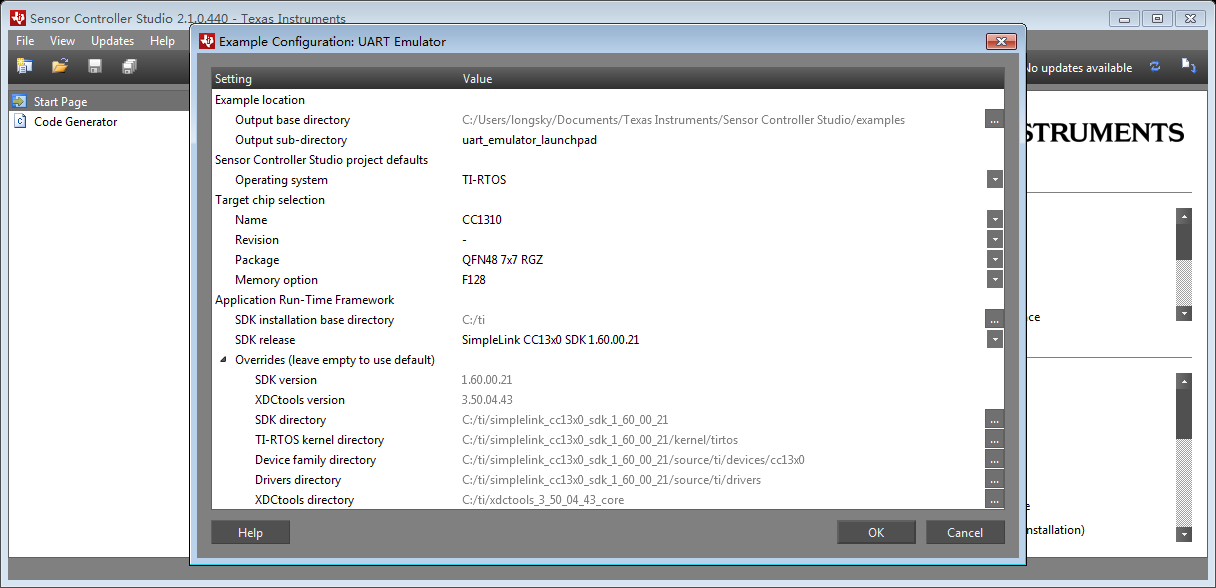Click the Target chip selection heading

click(x=270, y=200)
